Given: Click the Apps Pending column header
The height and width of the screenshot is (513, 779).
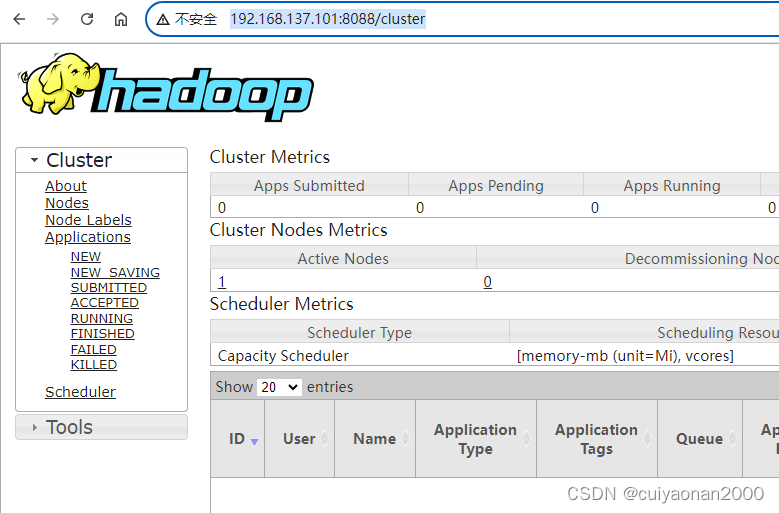Looking at the screenshot, I should pos(496,186).
